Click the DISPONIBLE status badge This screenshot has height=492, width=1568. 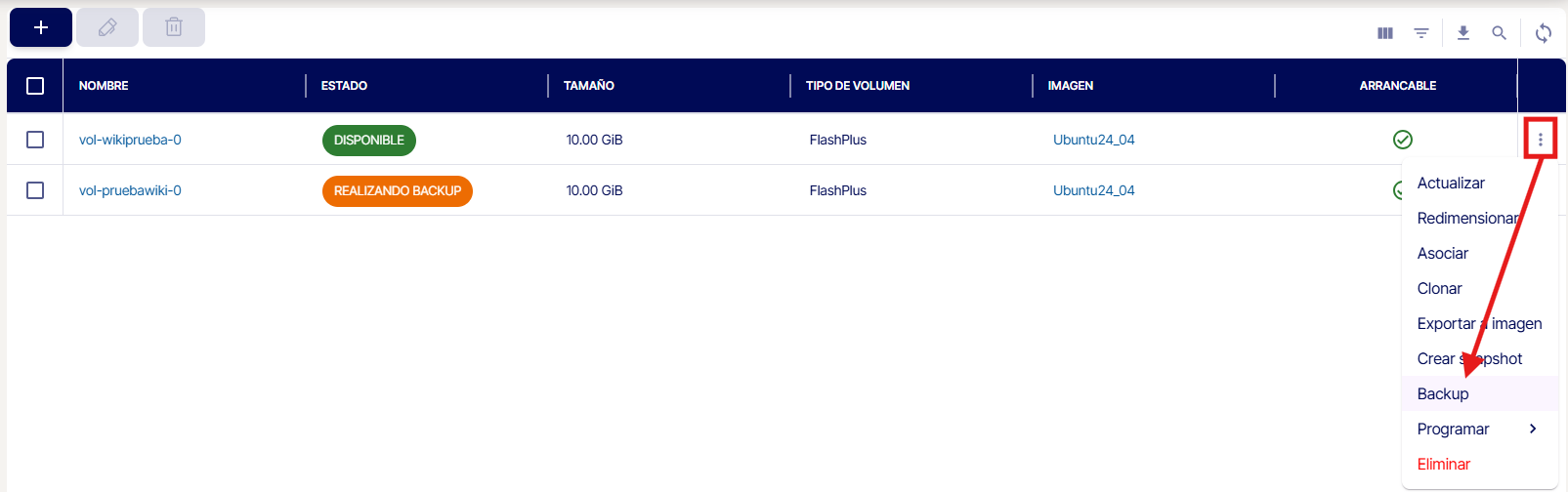[x=369, y=140]
